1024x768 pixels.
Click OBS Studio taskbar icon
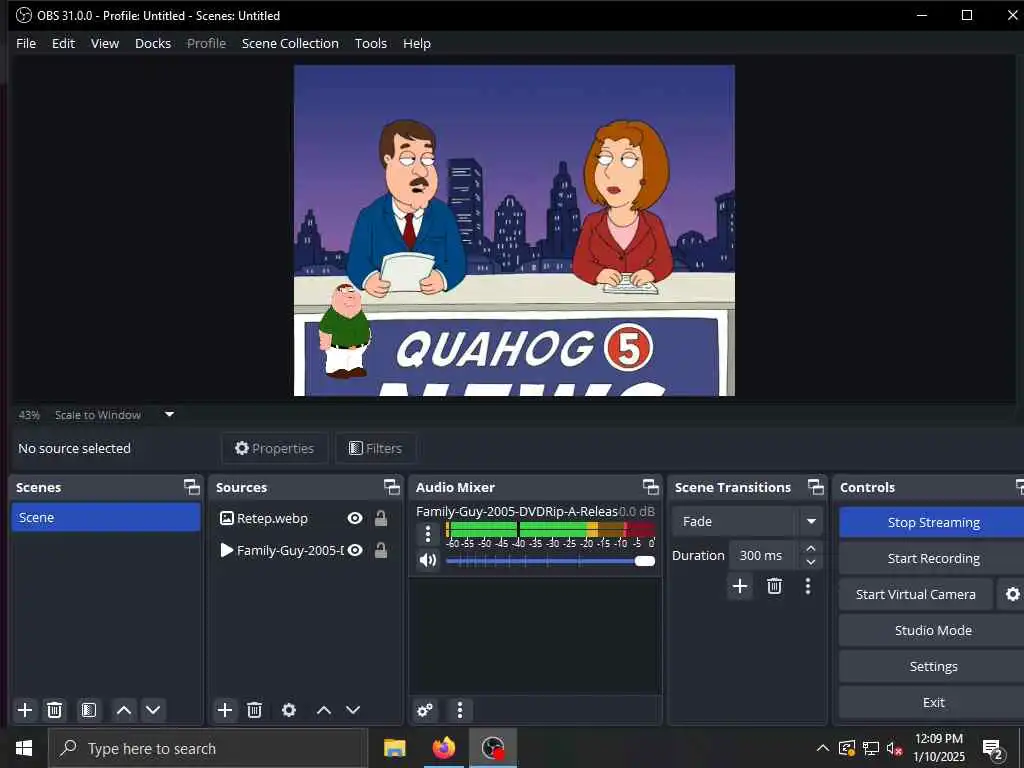pos(493,748)
